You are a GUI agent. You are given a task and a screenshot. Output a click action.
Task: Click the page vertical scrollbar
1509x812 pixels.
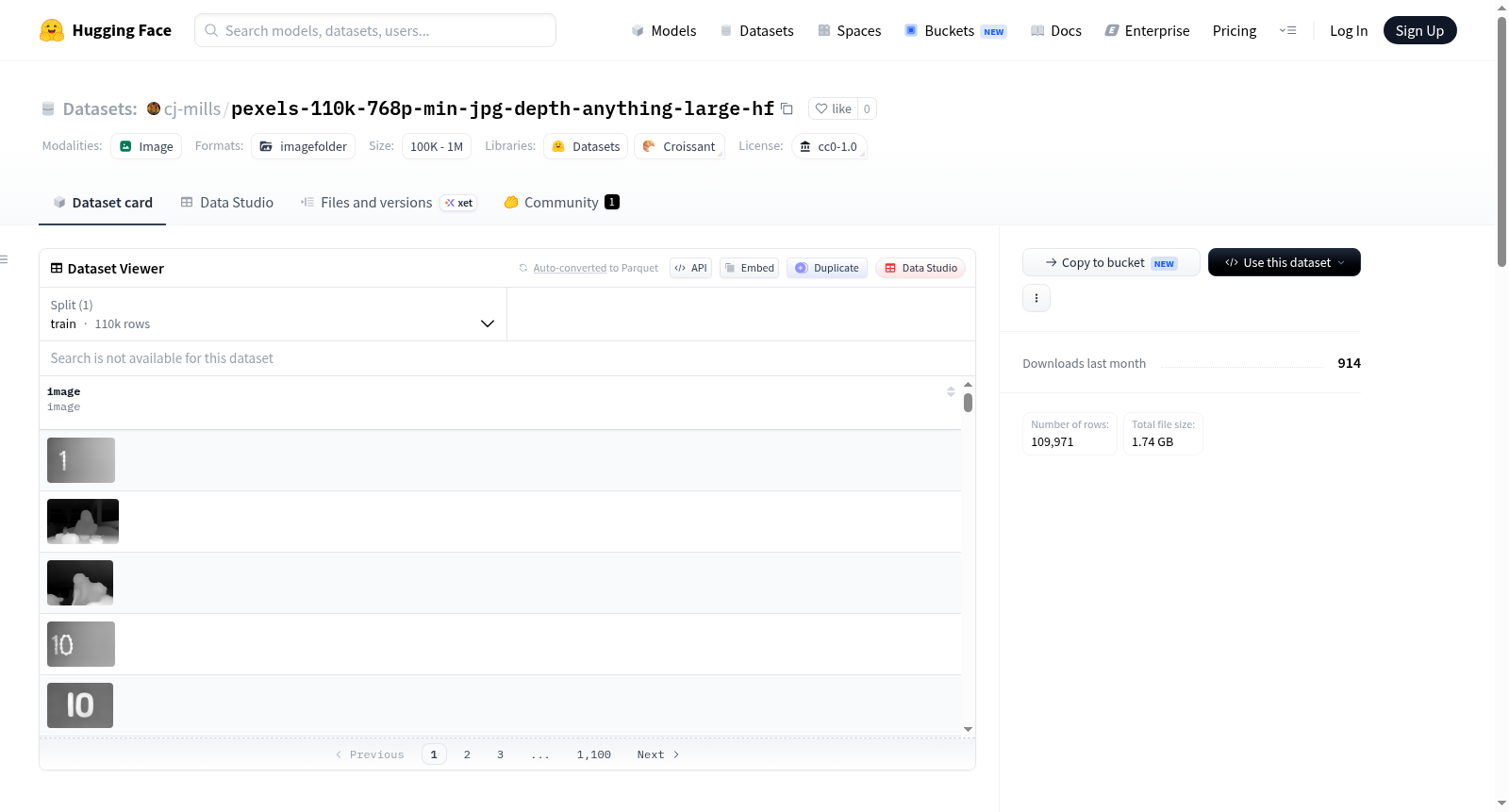[1501, 141]
